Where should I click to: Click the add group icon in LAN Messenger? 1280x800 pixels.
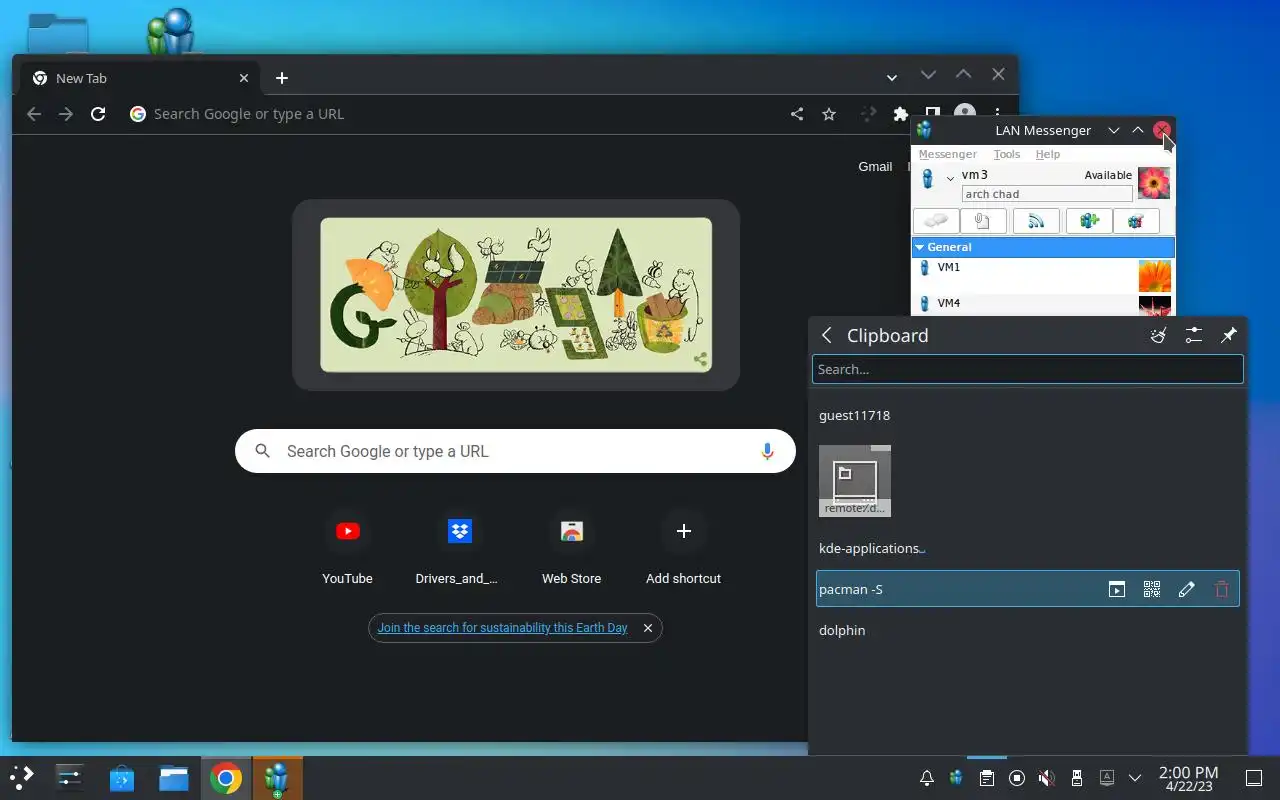tap(1089, 221)
